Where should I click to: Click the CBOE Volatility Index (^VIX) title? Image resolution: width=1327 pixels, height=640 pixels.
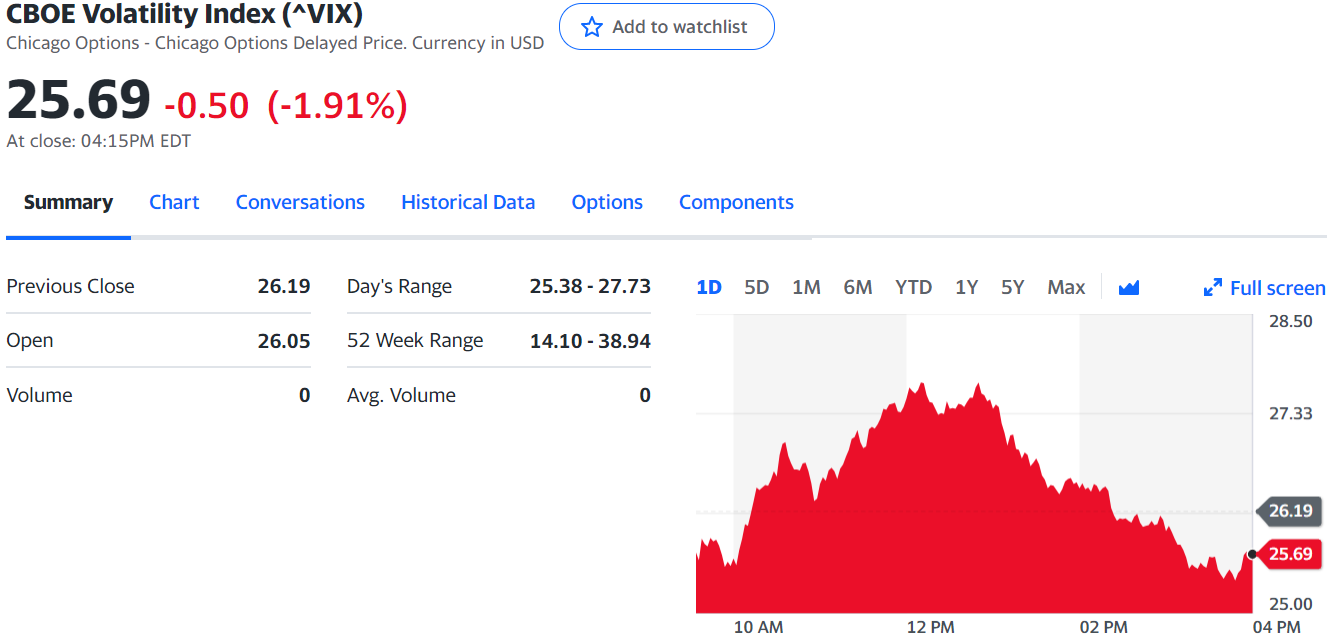[185, 14]
